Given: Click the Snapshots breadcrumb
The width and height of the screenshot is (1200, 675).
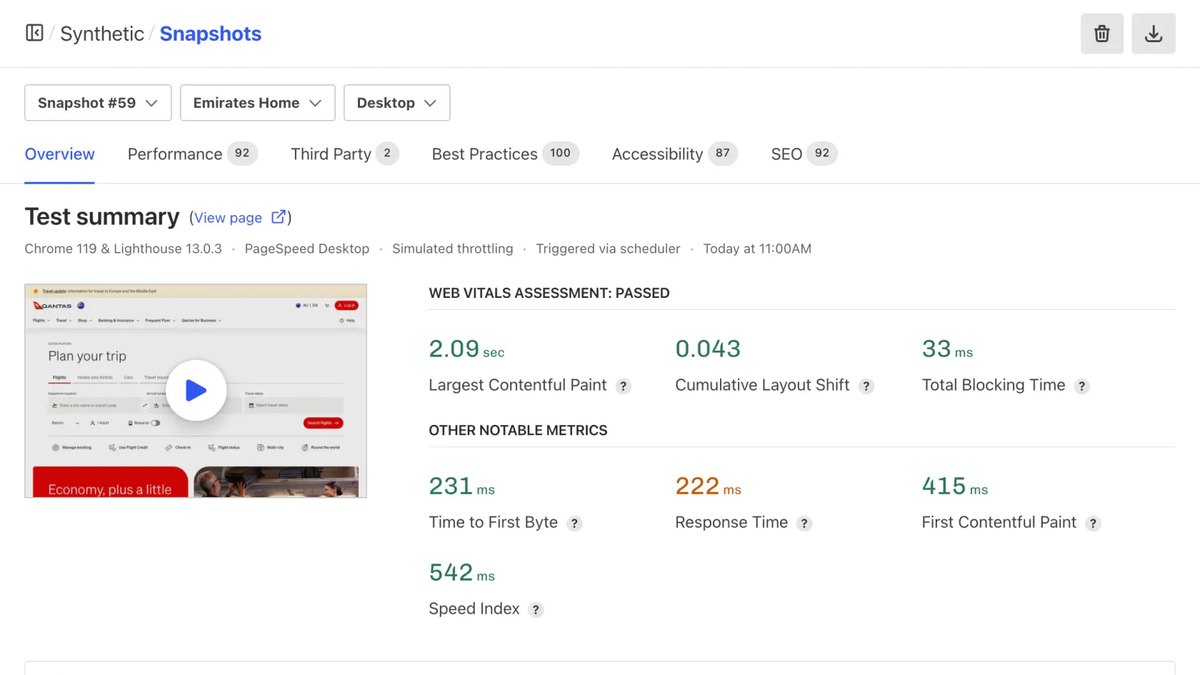Looking at the screenshot, I should click(210, 34).
